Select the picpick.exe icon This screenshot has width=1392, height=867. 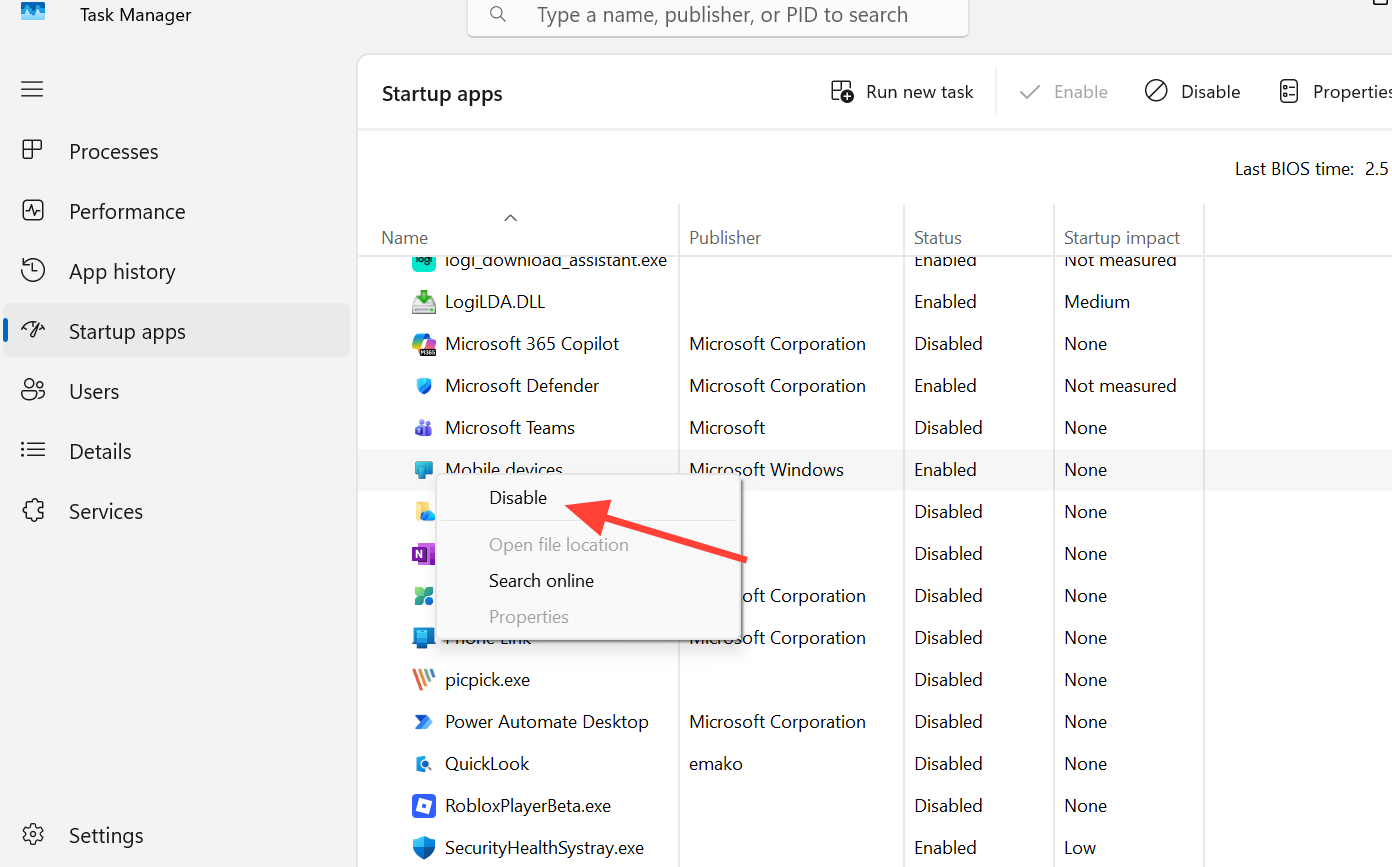[424, 680]
